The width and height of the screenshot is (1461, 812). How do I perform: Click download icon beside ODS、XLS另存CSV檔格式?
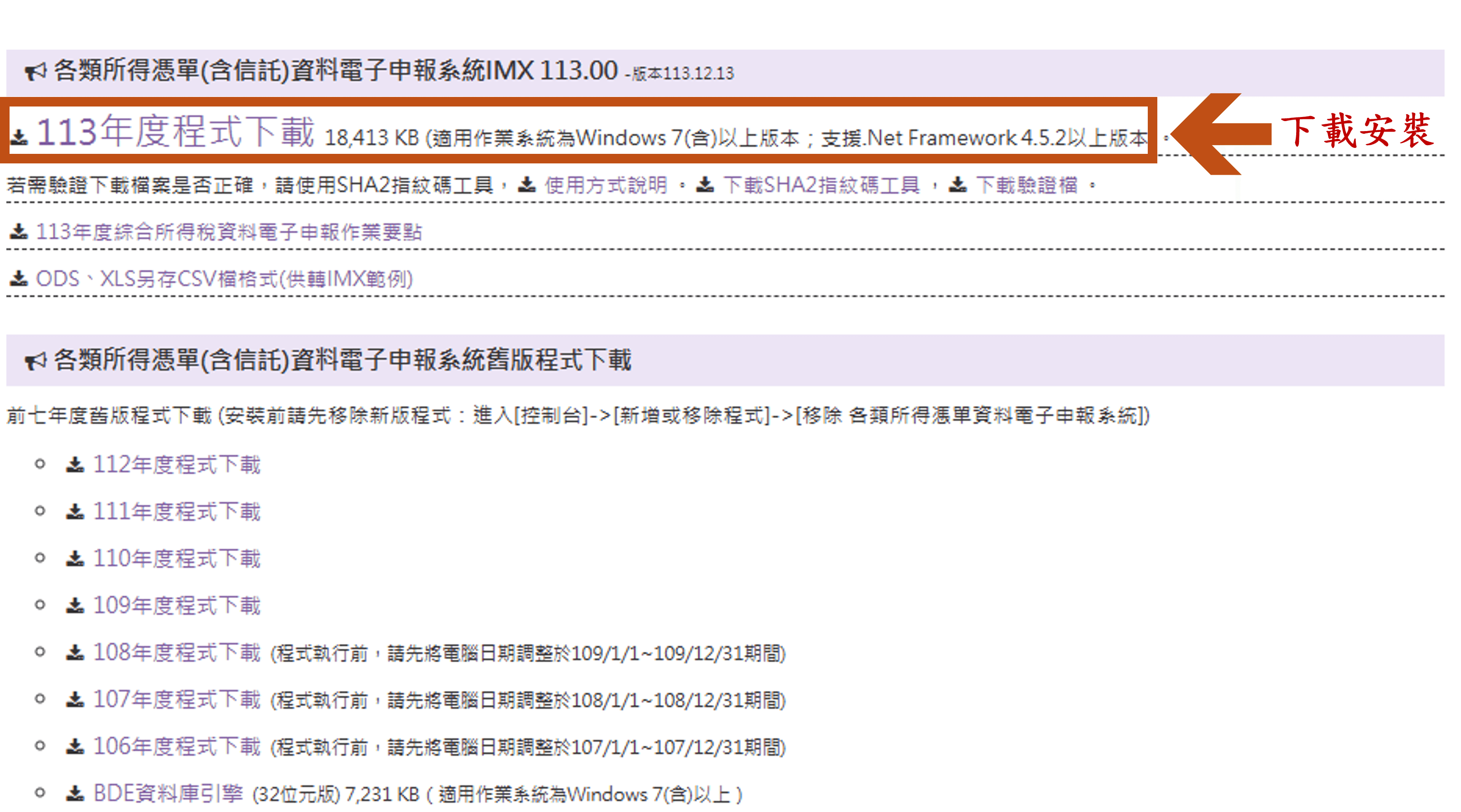[x=19, y=279]
